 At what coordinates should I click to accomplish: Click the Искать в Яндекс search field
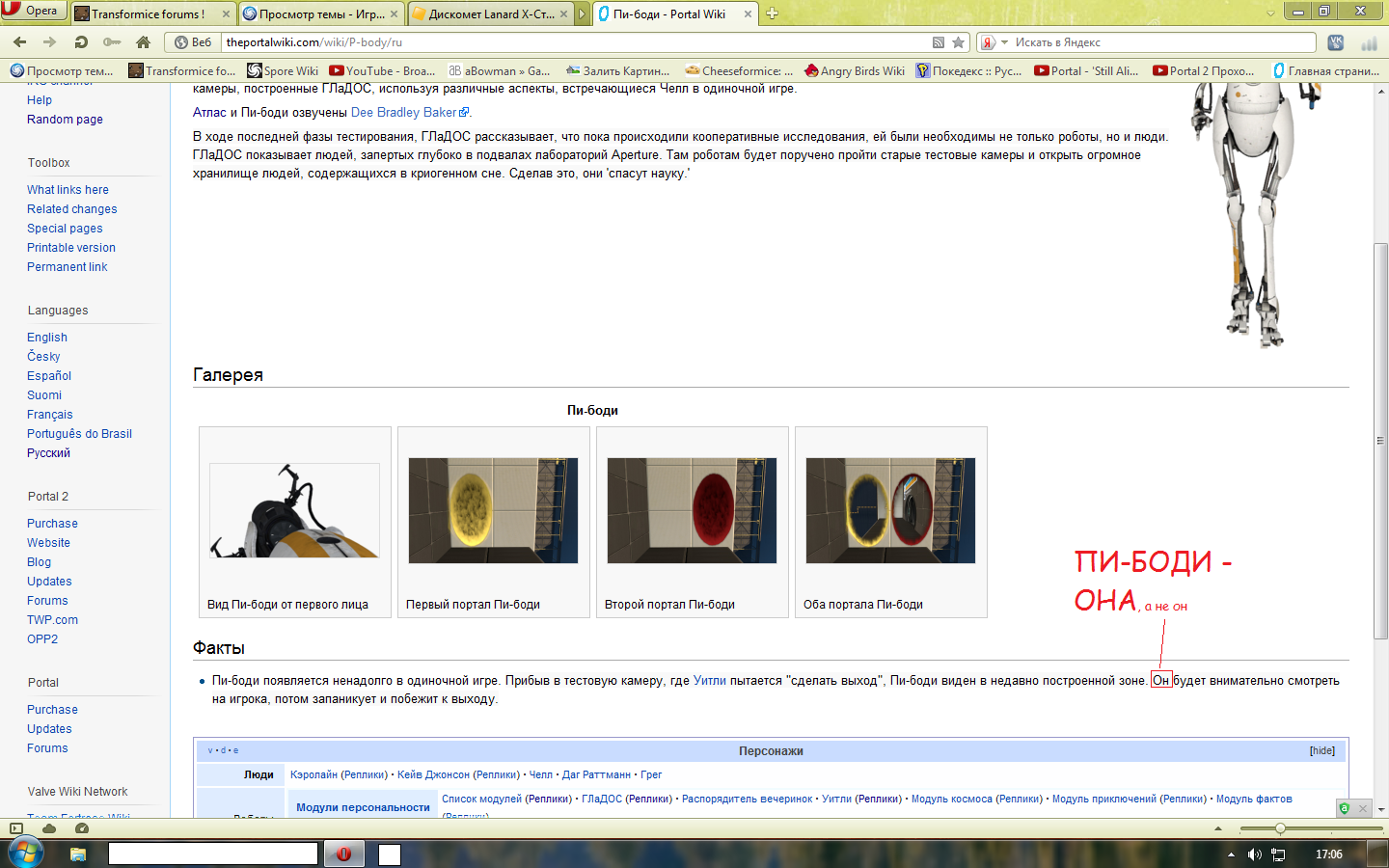coord(1162,42)
